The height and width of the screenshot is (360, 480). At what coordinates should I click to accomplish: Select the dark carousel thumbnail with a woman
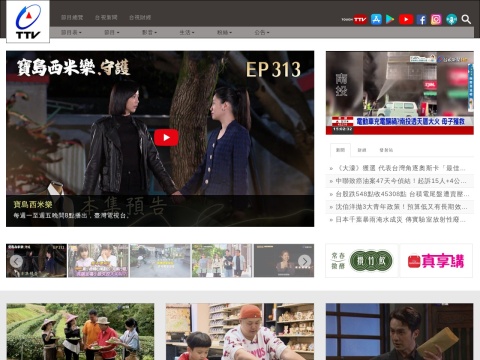[x=284, y=261]
